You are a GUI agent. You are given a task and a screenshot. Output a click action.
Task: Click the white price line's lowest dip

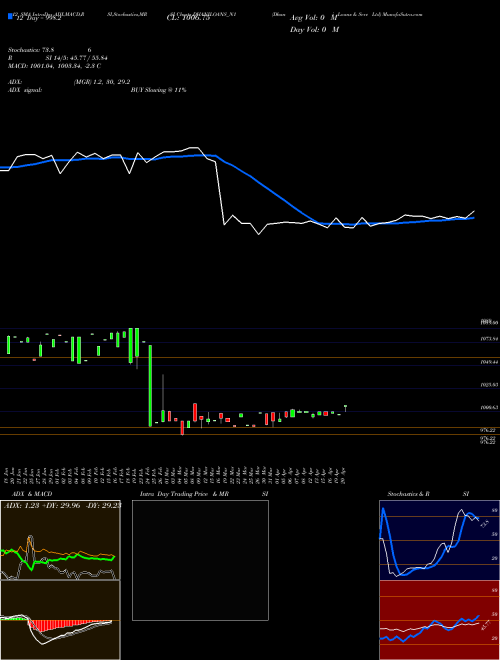[258, 234]
